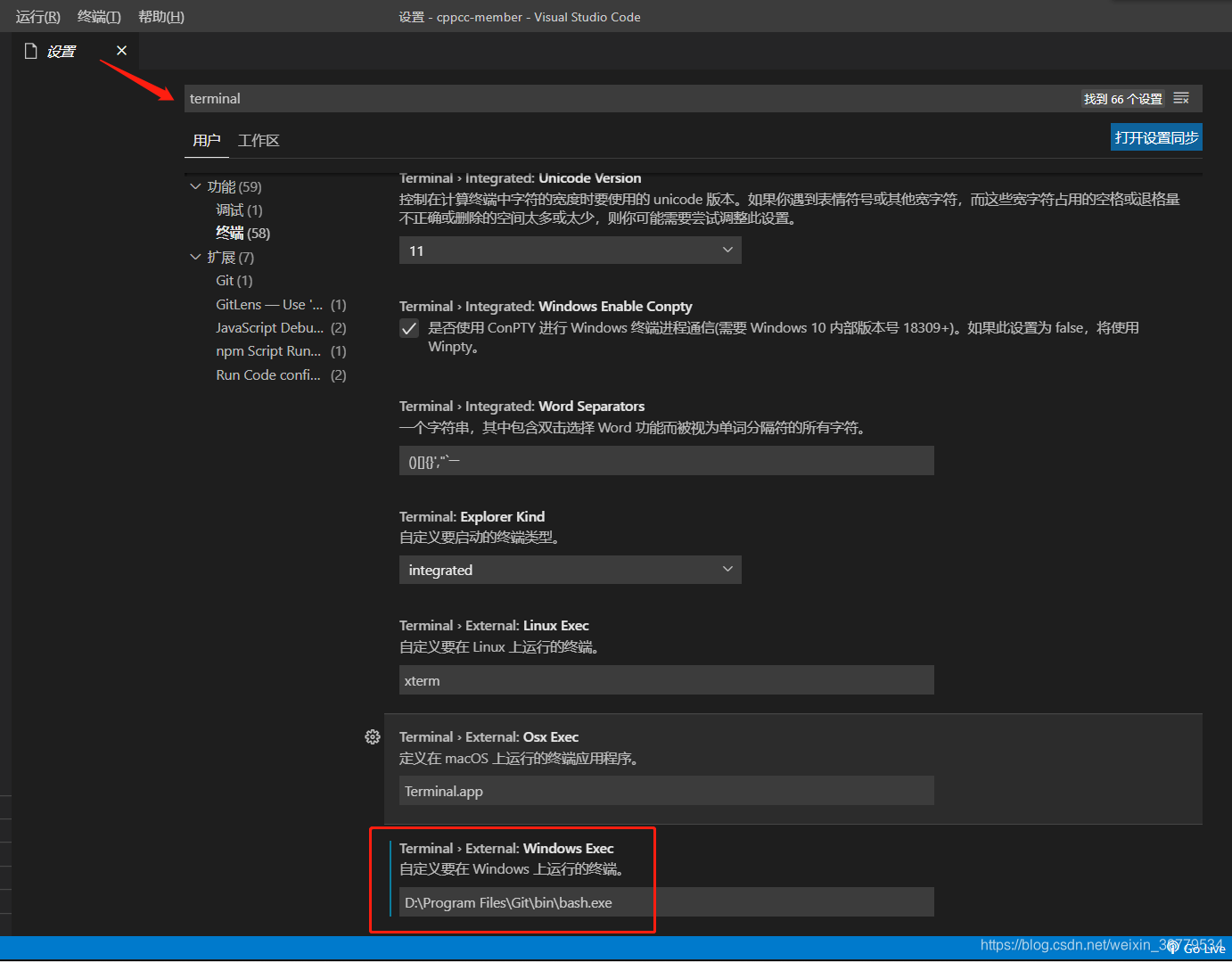This screenshot has width=1232, height=962.
Task: Select 调试 (1) in the settings tree
Action: click(239, 210)
